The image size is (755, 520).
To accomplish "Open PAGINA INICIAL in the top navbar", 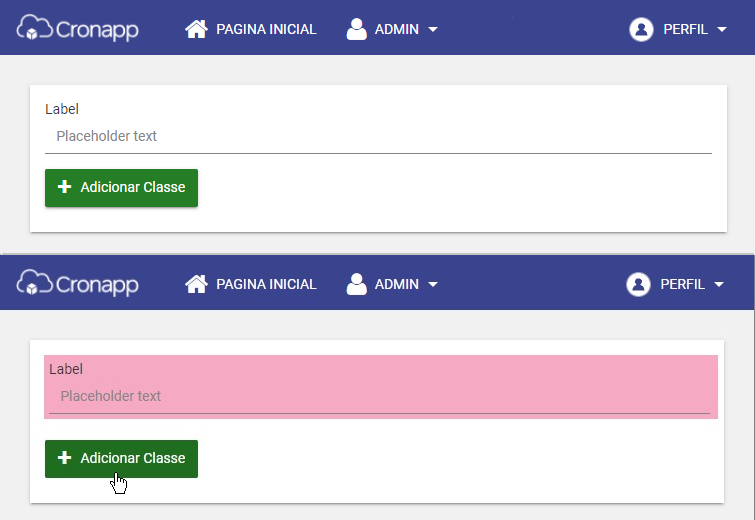I will (x=266, y=29).
